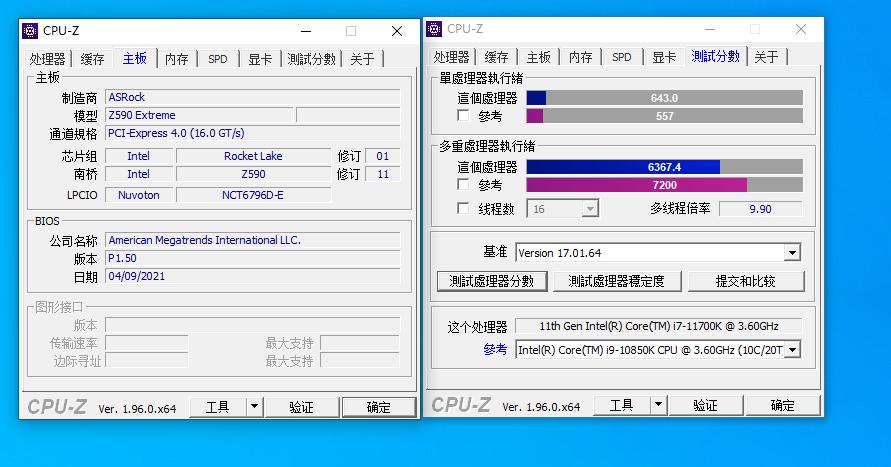Open 显卡 tab in left CPU-Z window

click(x=260, y=59)
